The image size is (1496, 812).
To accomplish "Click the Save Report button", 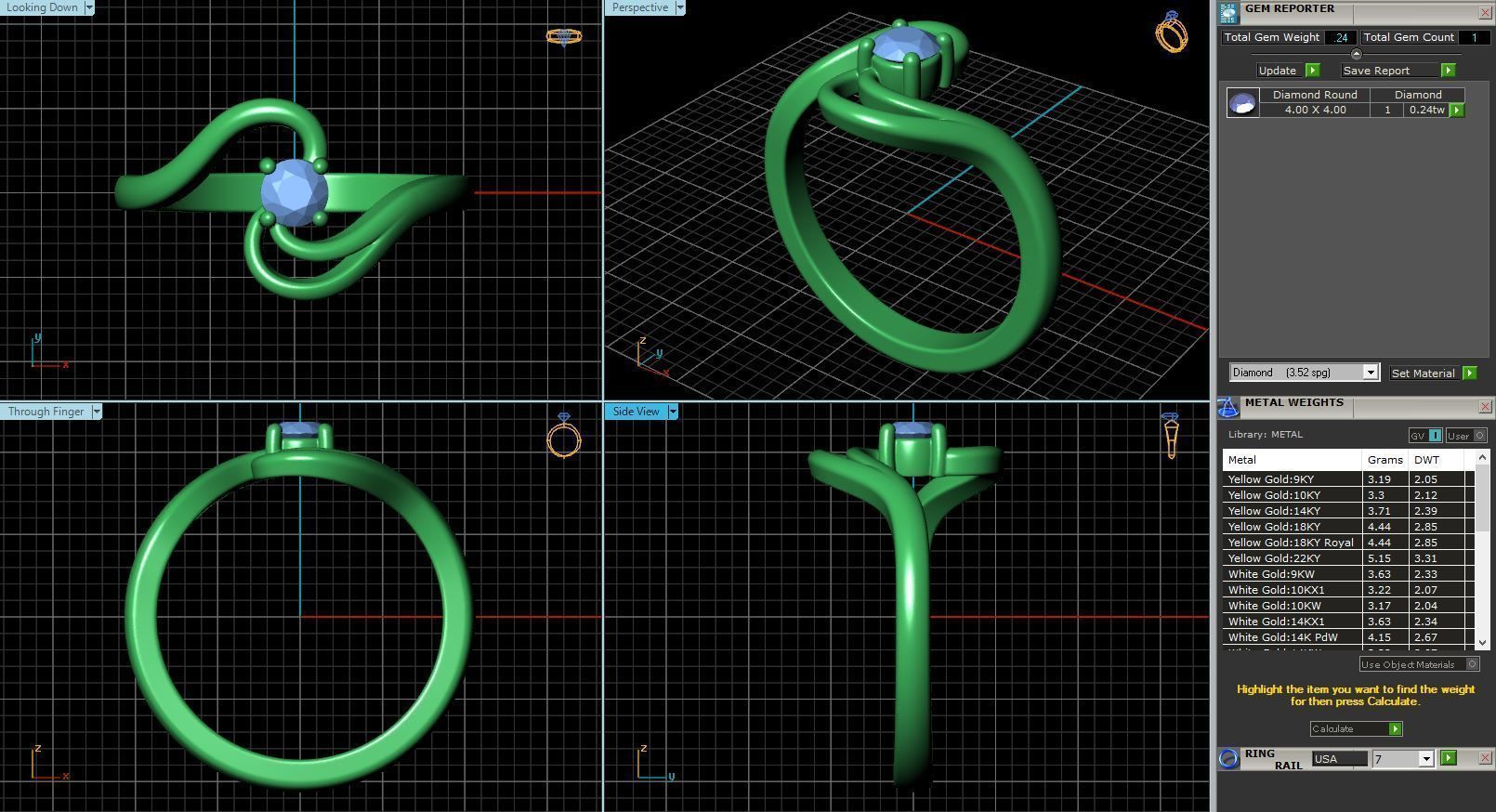I will tap(1391, 71).
